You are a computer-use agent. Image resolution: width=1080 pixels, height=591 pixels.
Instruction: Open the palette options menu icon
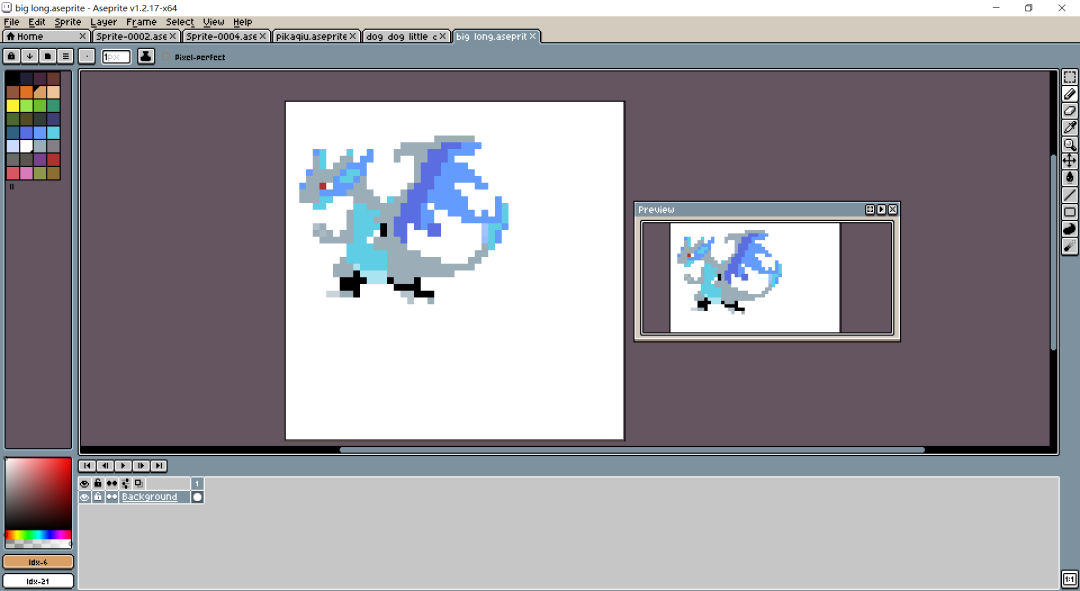pos(65,56)
